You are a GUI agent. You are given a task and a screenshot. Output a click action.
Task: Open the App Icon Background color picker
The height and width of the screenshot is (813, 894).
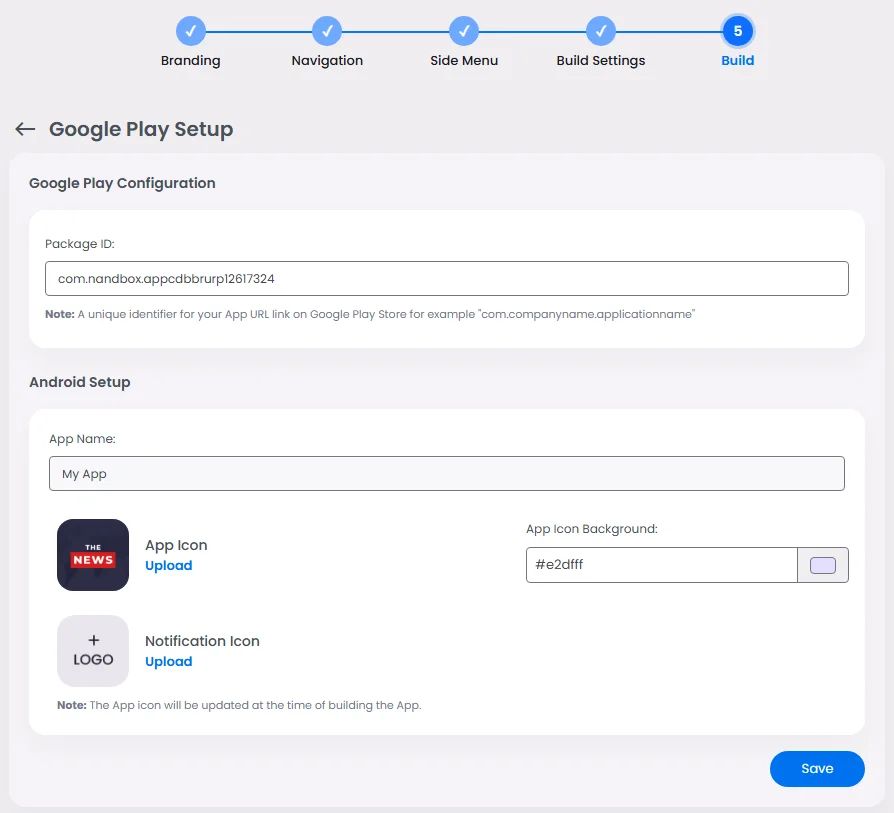tap(823, 565)
